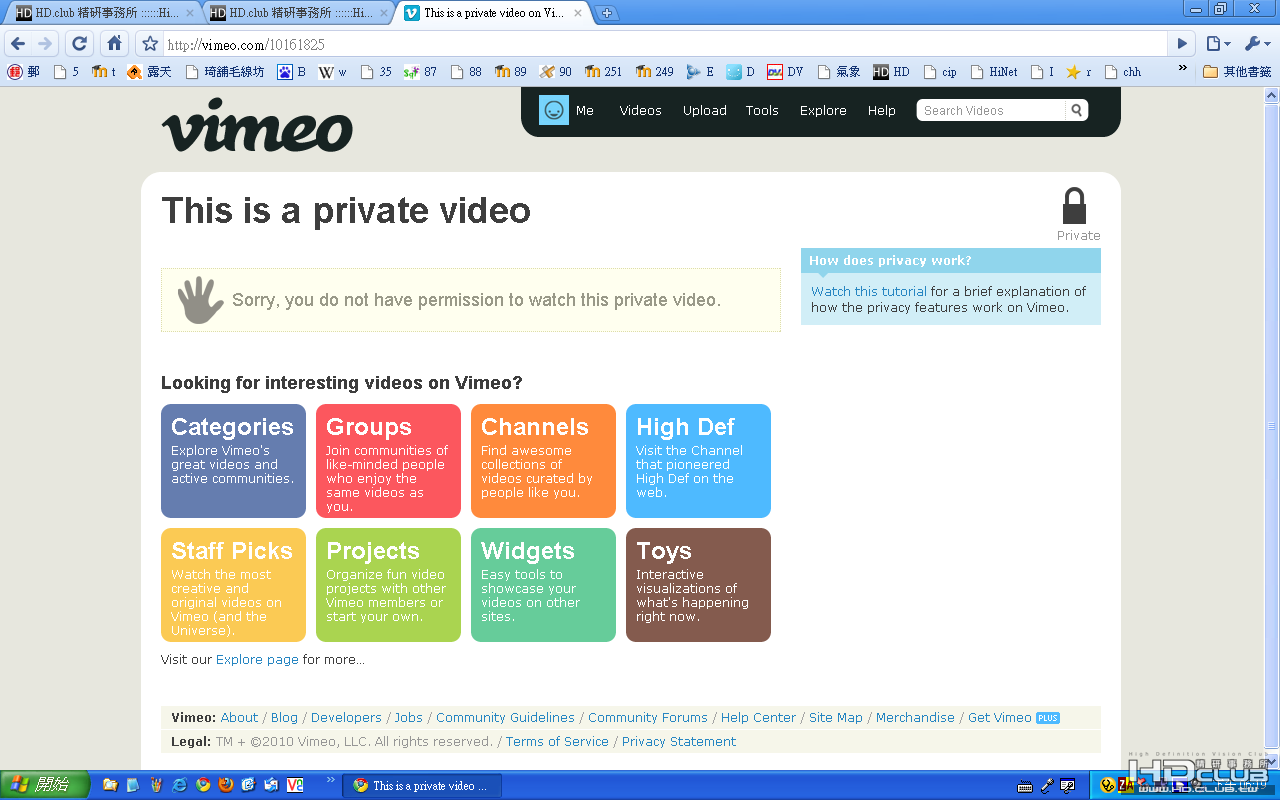The image size is (1280, 800).
Task: Open the Projects tile
Action: point(388,585)
